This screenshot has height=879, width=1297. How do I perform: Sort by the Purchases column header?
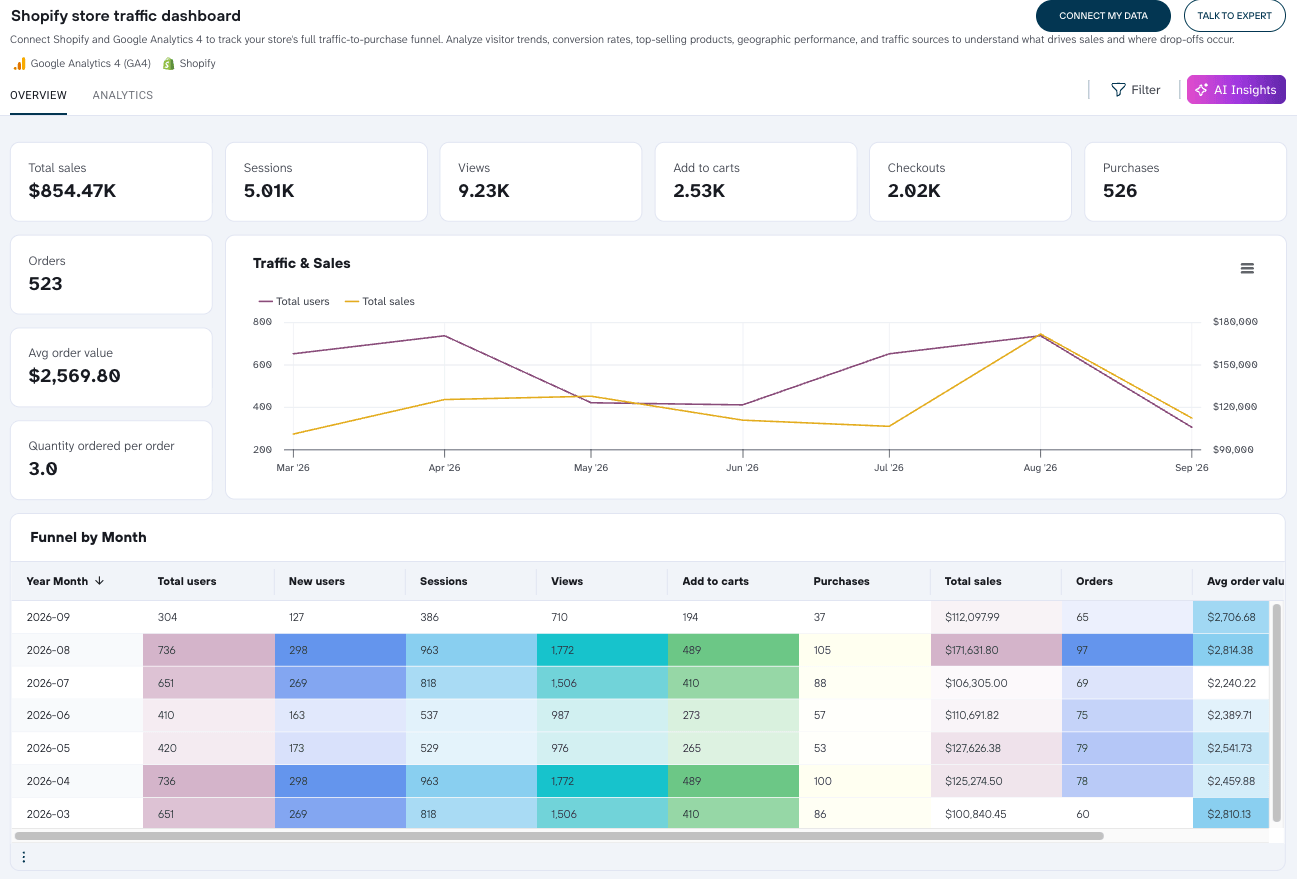point(864,581)
